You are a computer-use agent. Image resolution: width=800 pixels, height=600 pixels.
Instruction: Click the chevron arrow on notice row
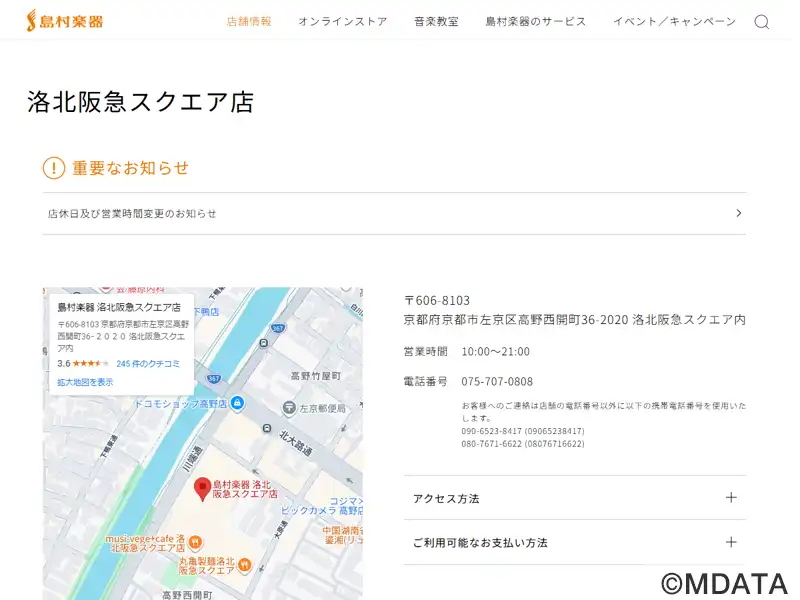click(739, 213)
